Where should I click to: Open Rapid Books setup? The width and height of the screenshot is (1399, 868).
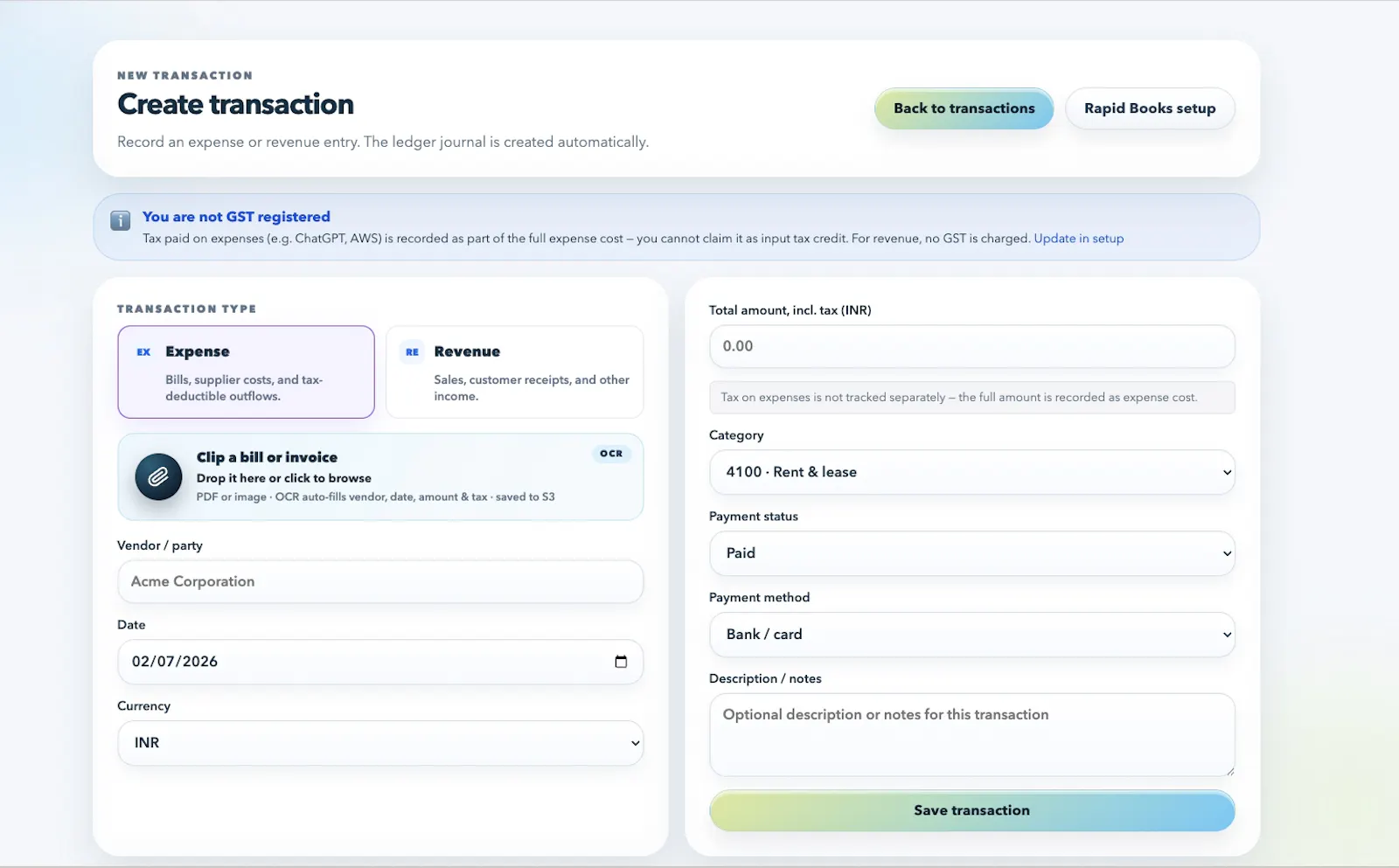click(x=1150, y=108)
